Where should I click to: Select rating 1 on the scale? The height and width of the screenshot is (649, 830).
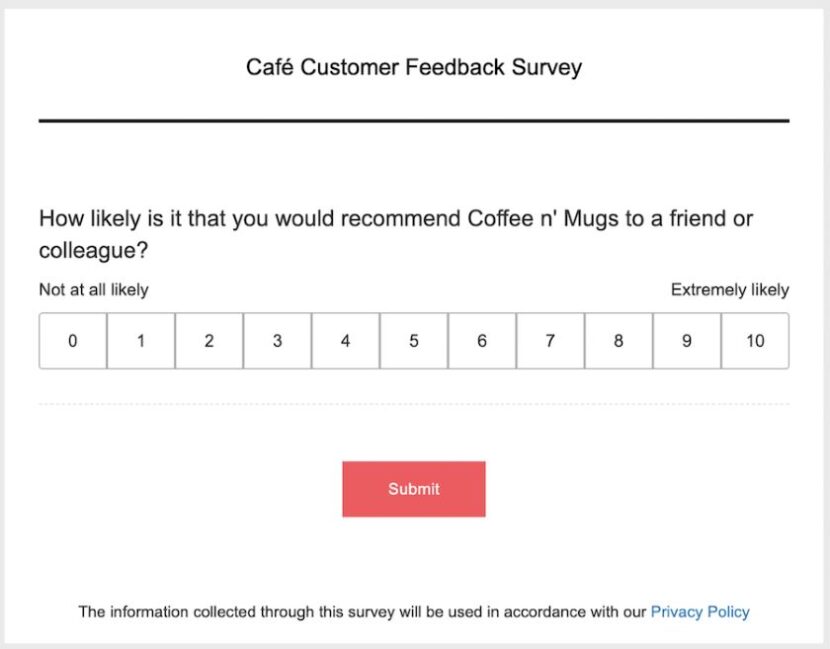140,340
